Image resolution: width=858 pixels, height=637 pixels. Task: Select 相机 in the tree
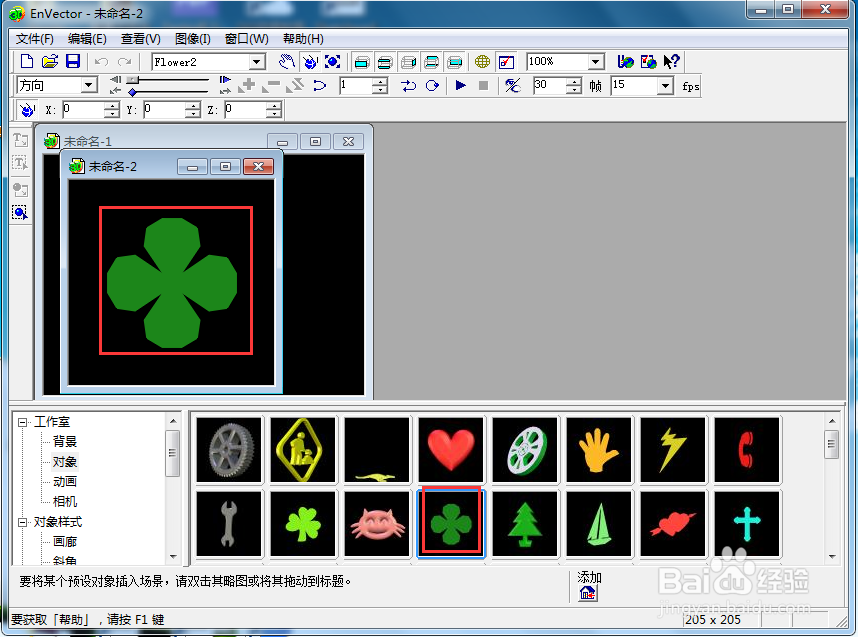[65, 502]
